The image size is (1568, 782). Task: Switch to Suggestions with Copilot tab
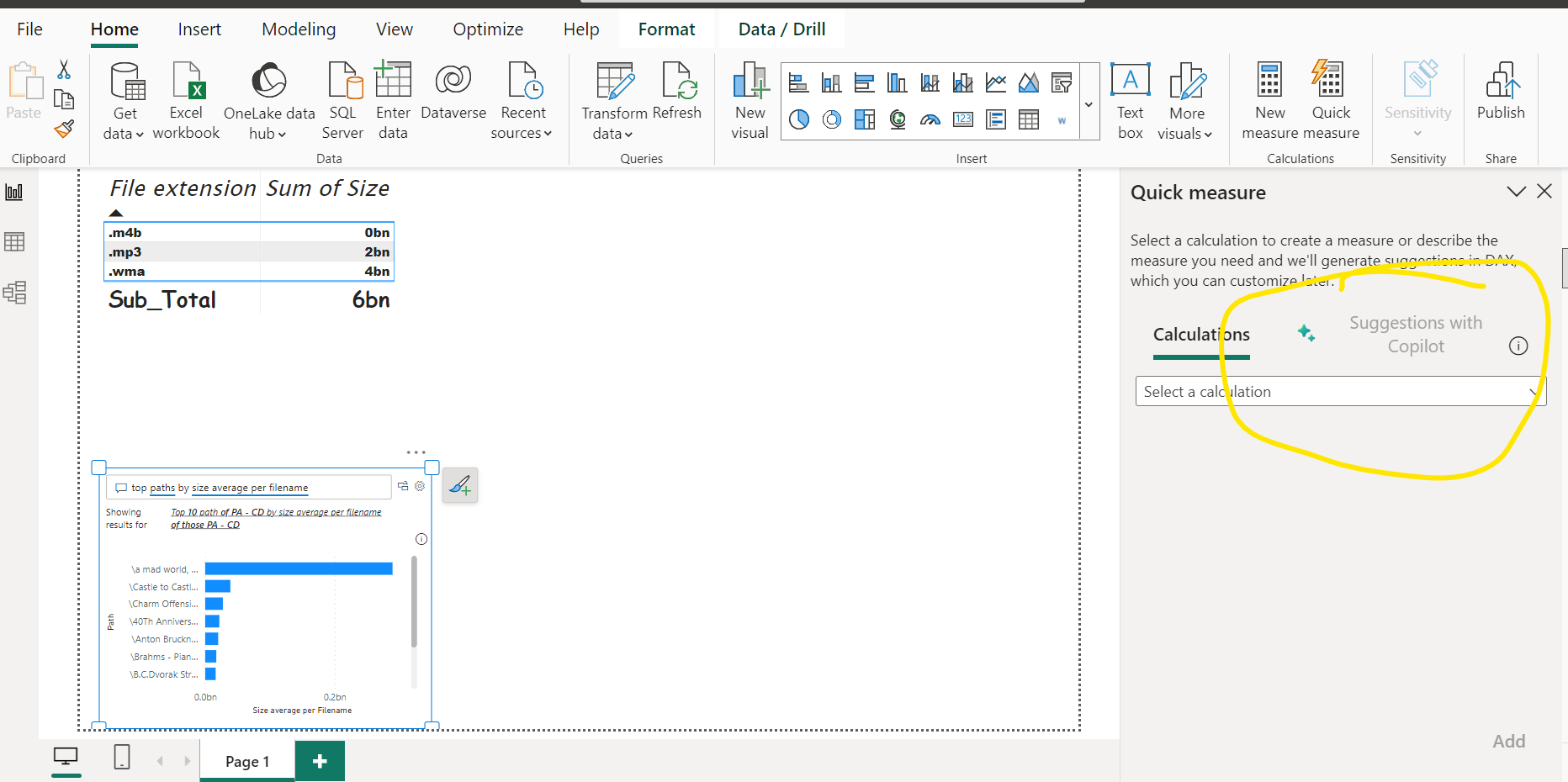tap(1416, 335)
